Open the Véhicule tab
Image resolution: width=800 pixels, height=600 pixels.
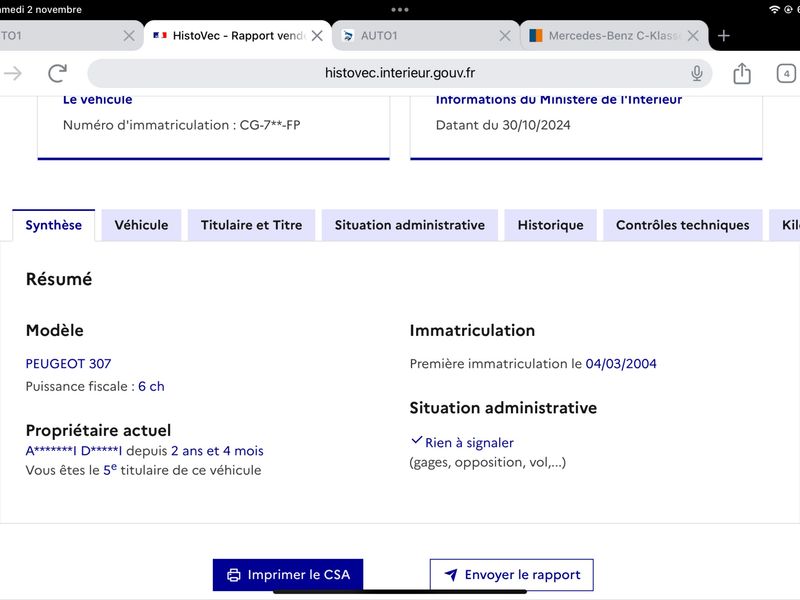point(141,225)
